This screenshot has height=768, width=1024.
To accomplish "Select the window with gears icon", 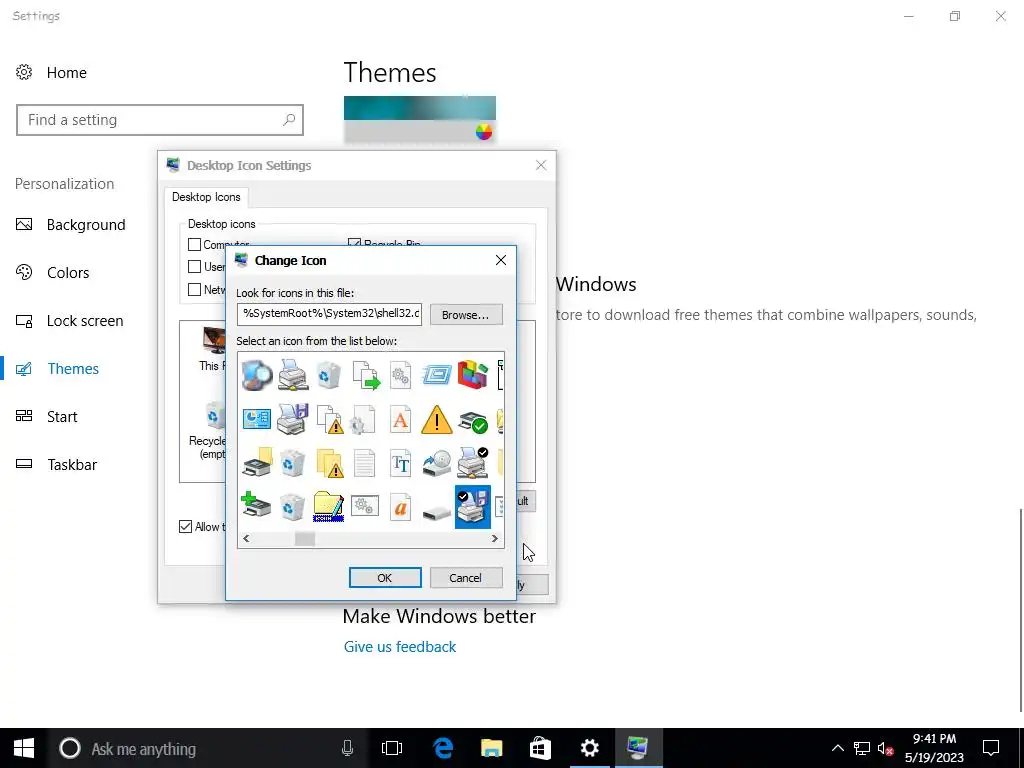I will coord(364,505).
